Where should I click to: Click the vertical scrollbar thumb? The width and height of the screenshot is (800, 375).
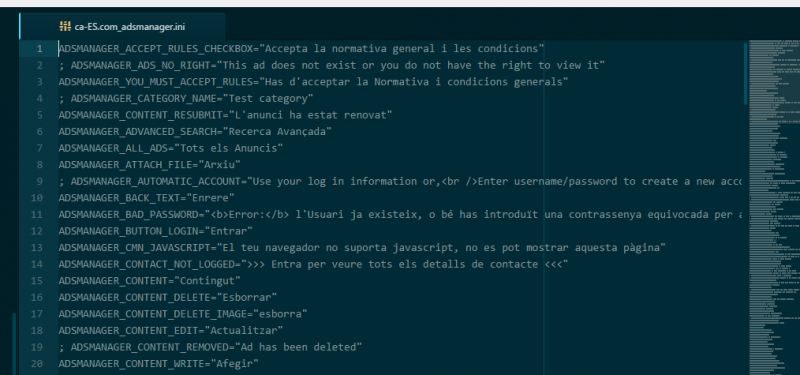(x=745, y=73)
